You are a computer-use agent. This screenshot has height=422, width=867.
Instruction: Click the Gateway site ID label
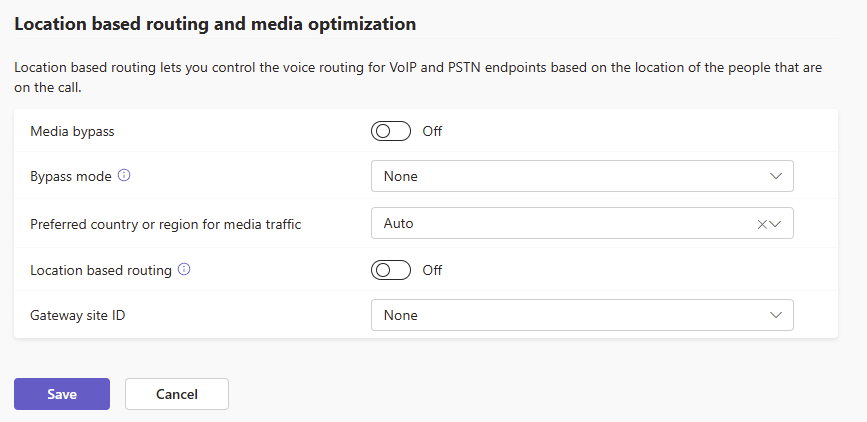coord(78,315)
